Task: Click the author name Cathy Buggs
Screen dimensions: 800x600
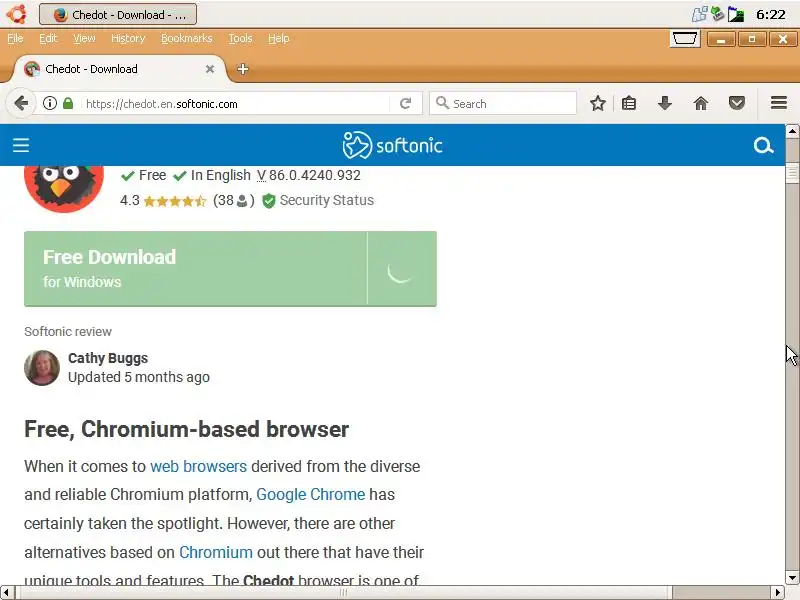Action: (x=108, y=358)
